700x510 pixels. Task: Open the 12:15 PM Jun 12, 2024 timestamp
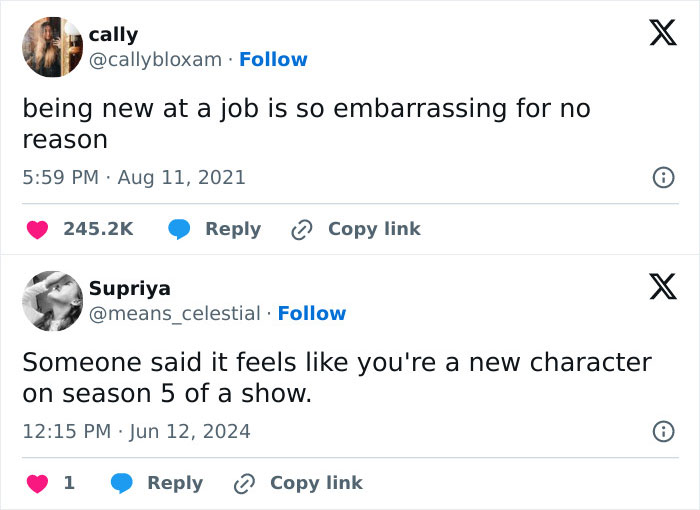[x=136, y=432]
